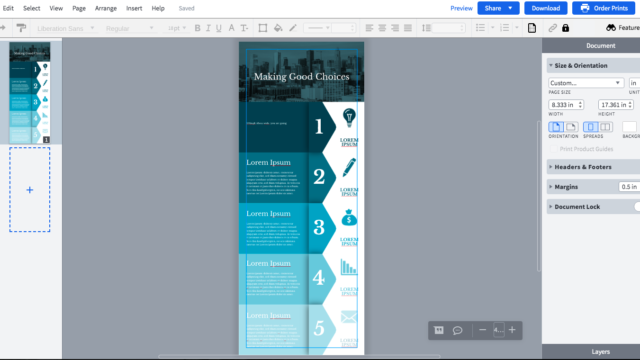Viewport: 640px width, 360px height.
Task: Enable the Print Product Guides checkbox
Action: point(553,149)
